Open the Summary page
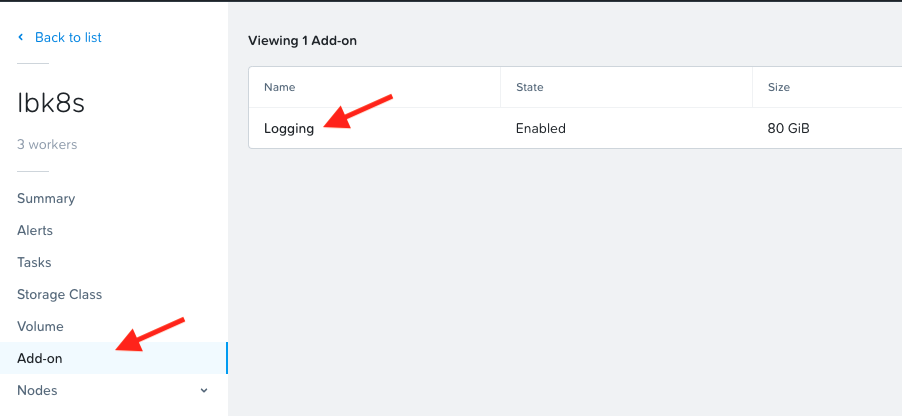 click(46, 198)
